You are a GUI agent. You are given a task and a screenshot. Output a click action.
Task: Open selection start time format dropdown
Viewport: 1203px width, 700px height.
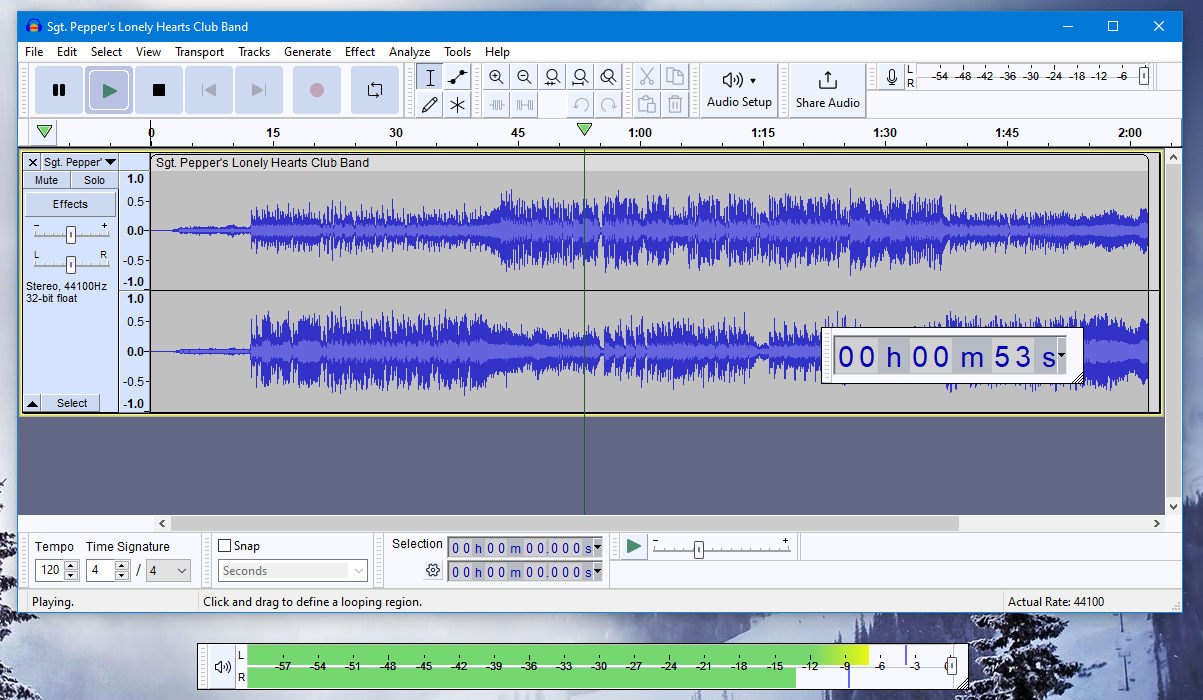click(598, 547)
